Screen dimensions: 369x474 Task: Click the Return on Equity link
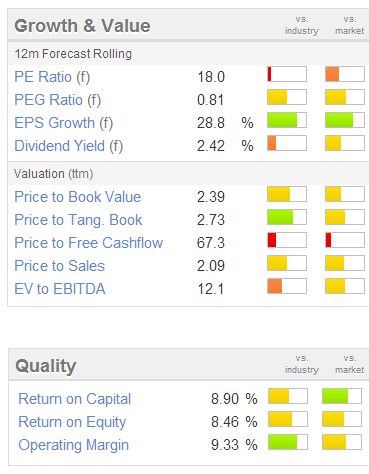72,422
